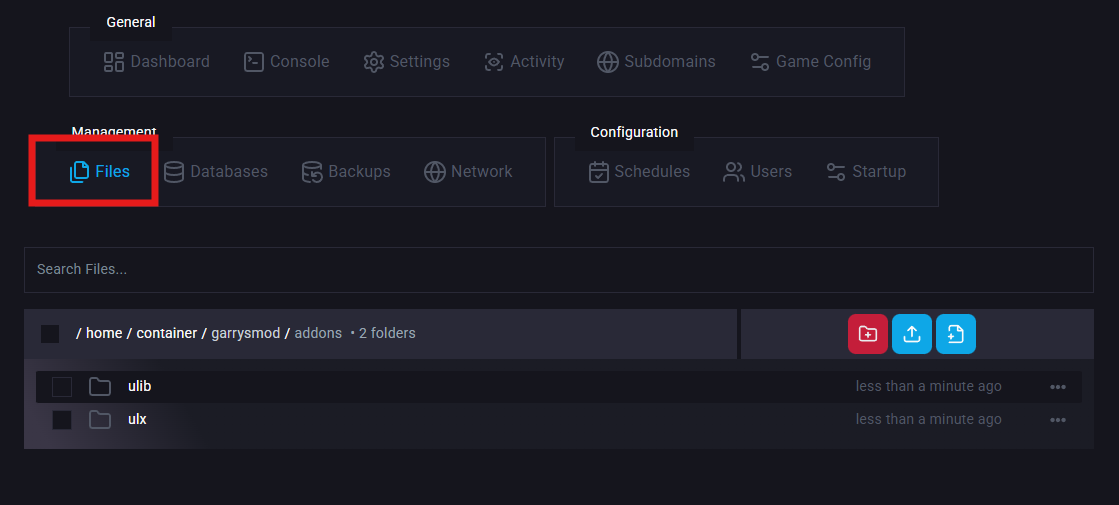Screen dimensions: 1119x505
Task: Click the ulib folder icon
Action: pyautogui.click(x=99, y=387)
